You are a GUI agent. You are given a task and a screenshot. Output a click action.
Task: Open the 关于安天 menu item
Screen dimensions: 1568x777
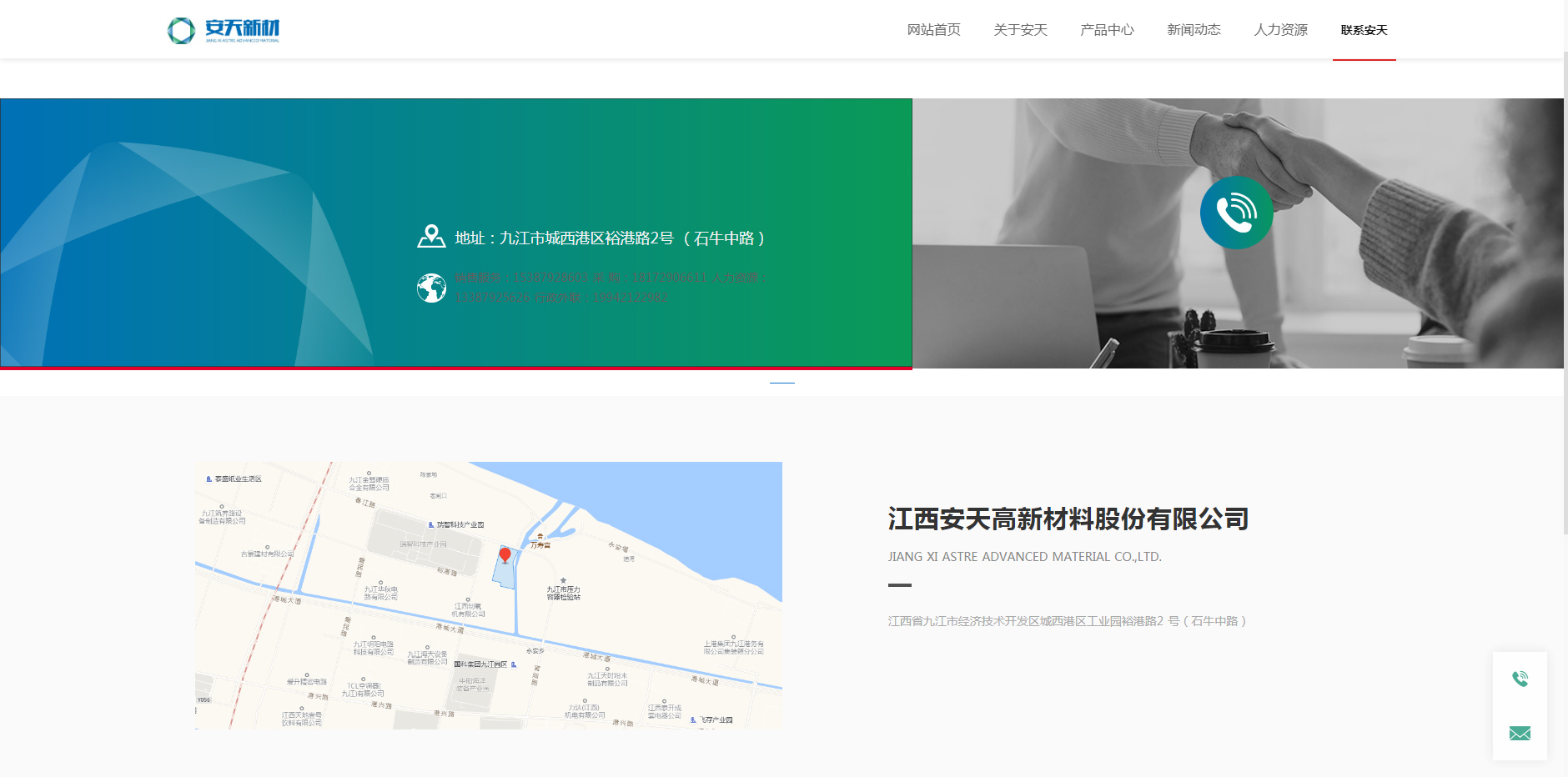tap(1020, 30)
